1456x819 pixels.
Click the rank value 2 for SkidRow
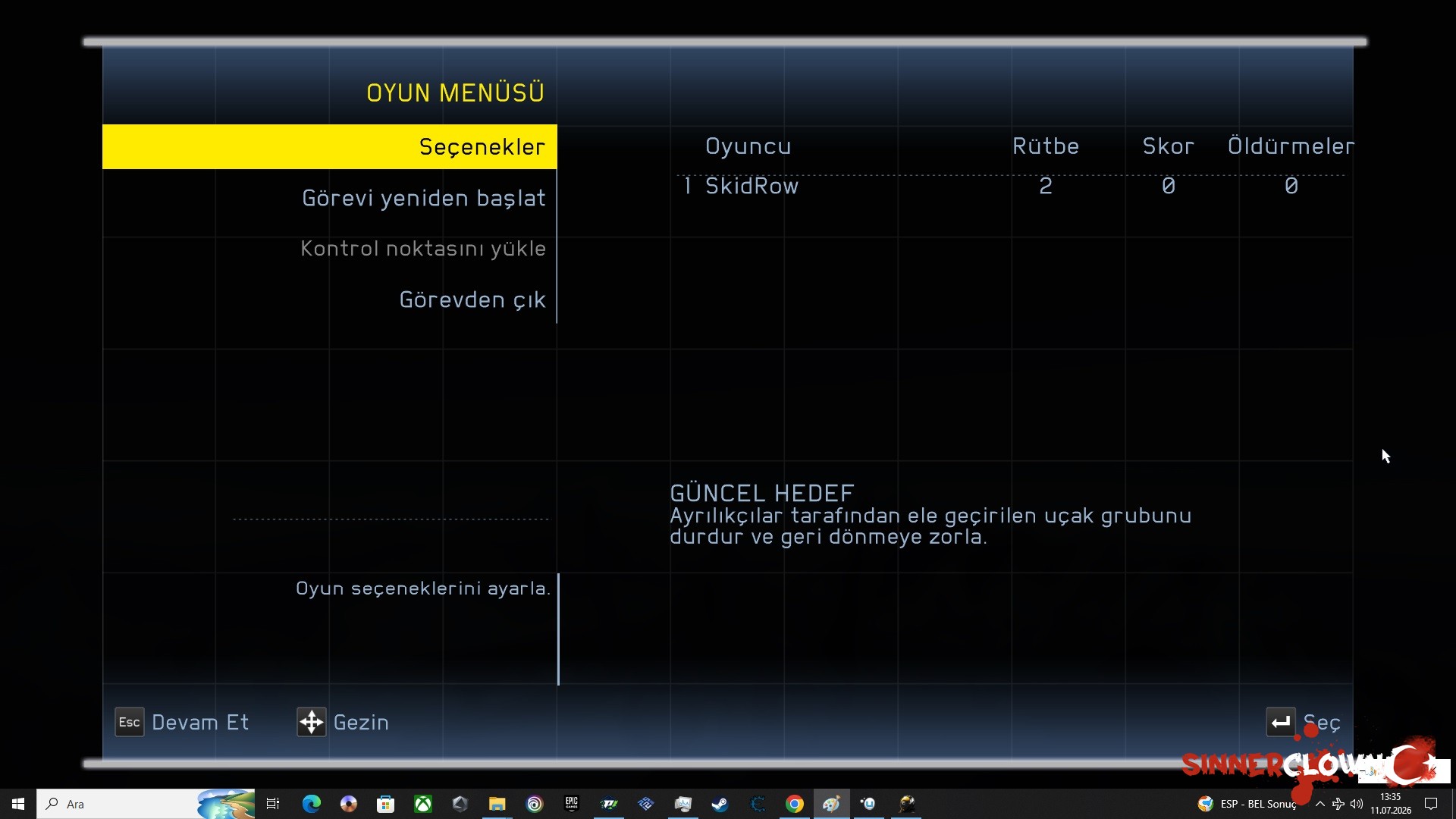[x=1046, y=186]
